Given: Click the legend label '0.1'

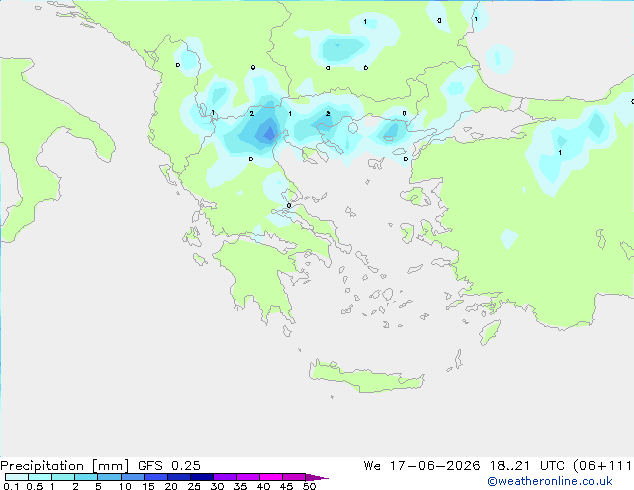Looking at the screenshot, I should pos(11,486).
